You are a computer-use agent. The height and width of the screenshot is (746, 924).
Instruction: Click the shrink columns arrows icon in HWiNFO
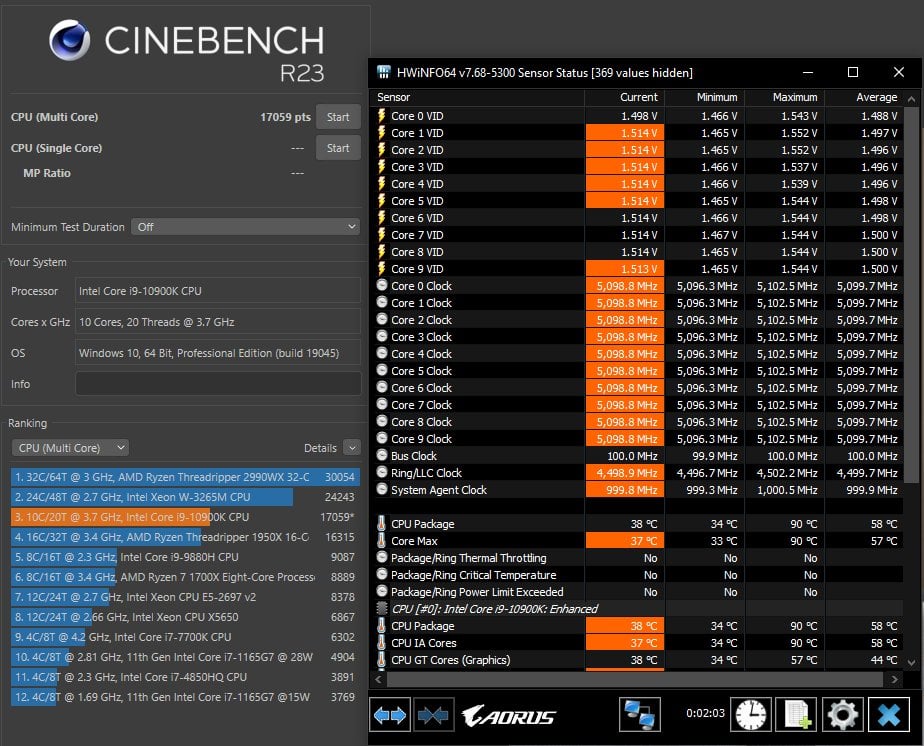[433, 715]
